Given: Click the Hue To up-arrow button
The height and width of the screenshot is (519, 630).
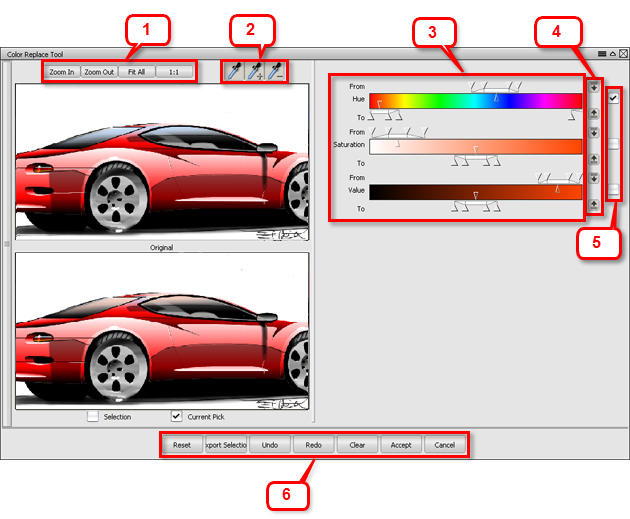Looking at the screenshot, I should click(x=594, y=114).
